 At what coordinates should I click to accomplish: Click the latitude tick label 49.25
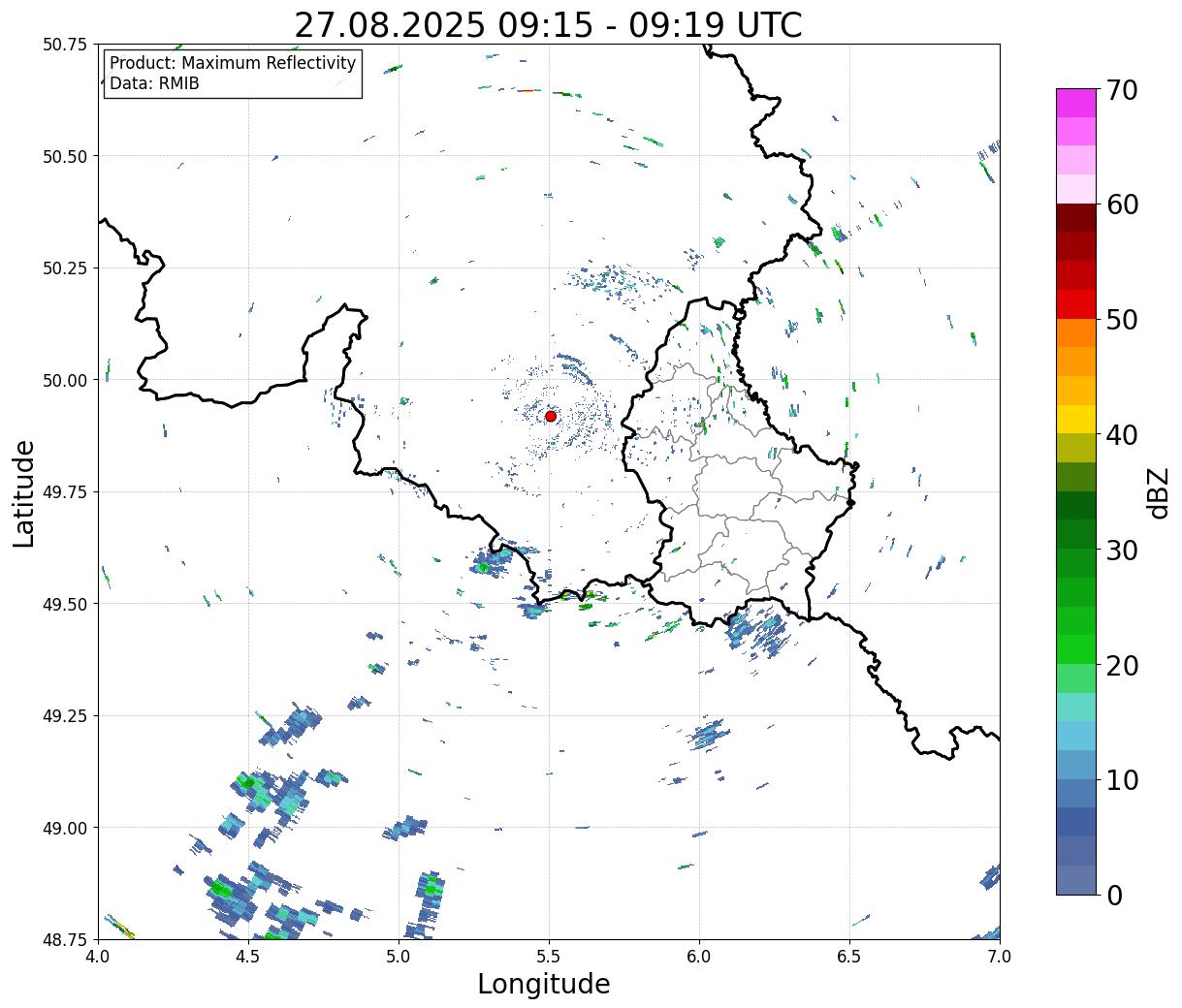click(x=65, y=716)
